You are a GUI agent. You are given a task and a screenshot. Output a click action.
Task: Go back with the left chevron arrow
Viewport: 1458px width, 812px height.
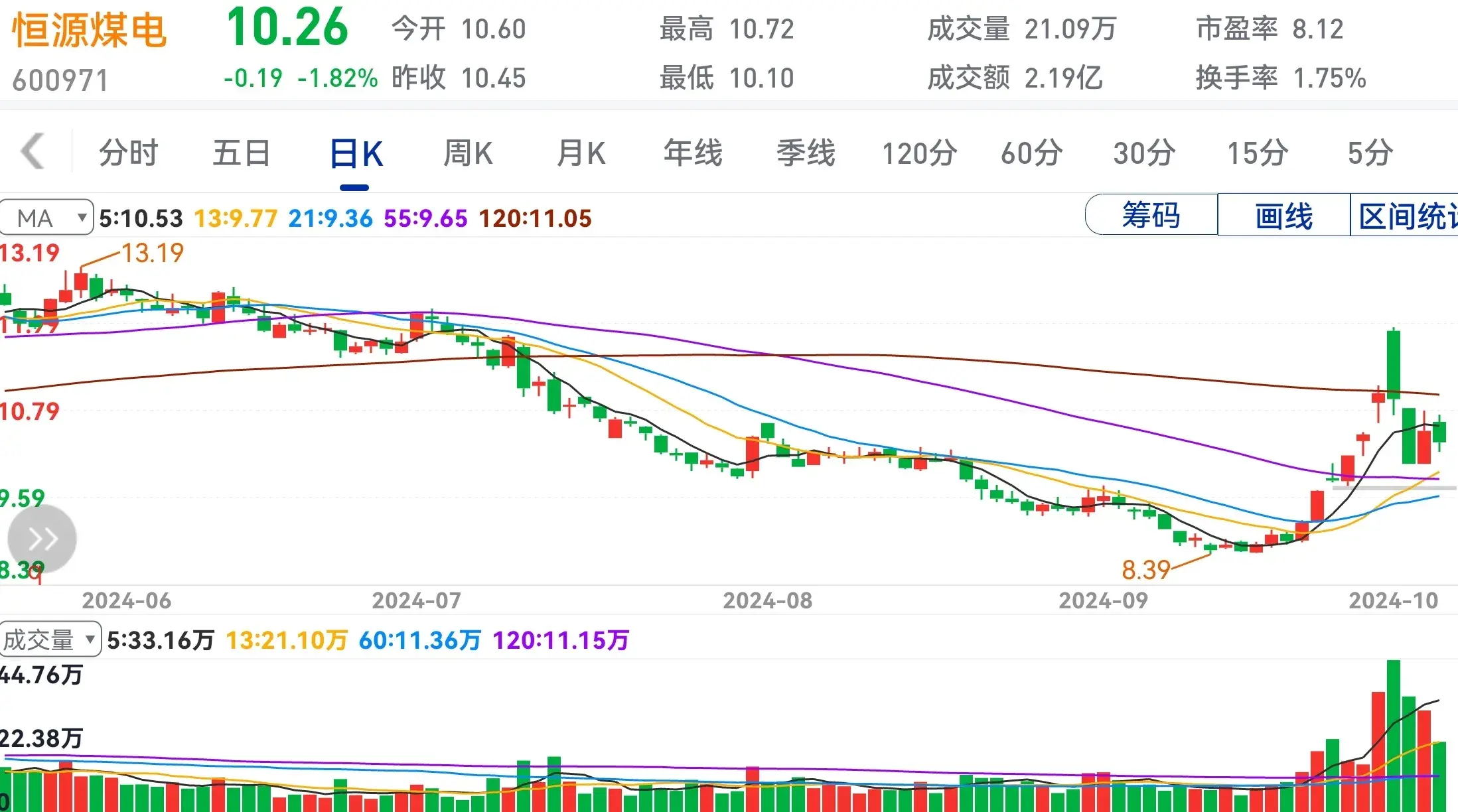click(x=33, y=151)
